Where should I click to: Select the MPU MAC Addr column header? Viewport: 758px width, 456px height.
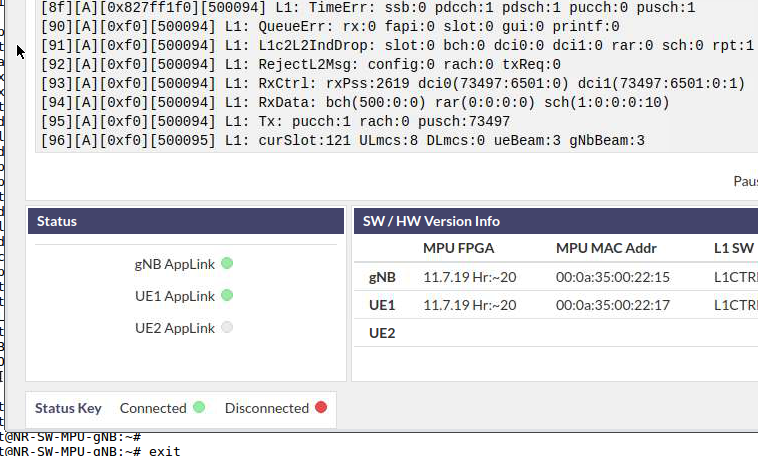[606, 248]
